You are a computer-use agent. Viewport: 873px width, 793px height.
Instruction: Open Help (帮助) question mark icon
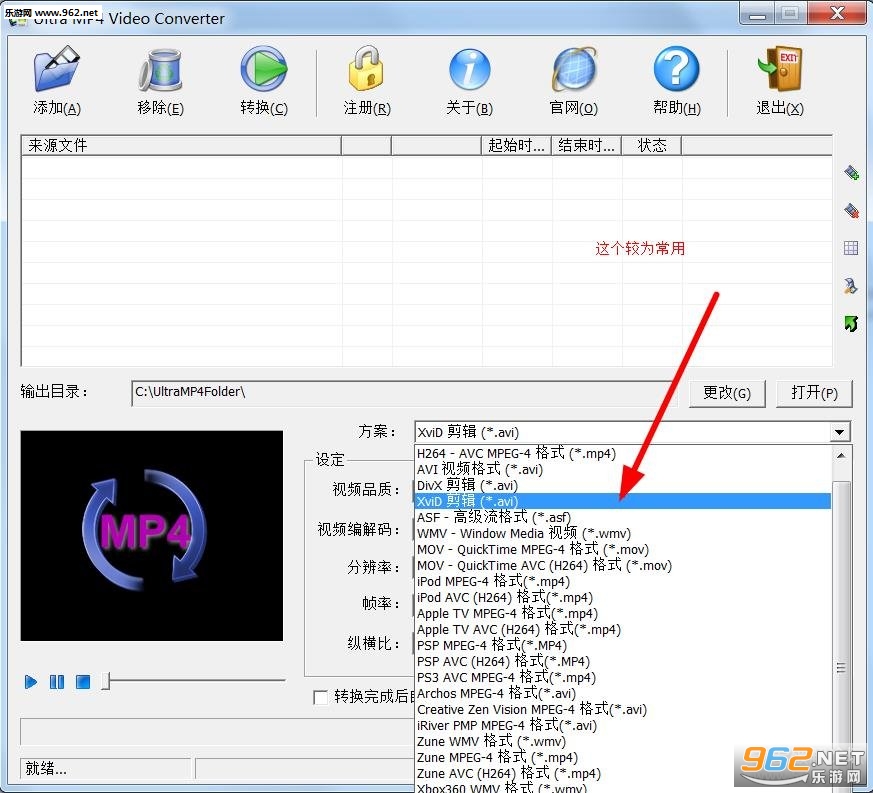coord(676,68)
